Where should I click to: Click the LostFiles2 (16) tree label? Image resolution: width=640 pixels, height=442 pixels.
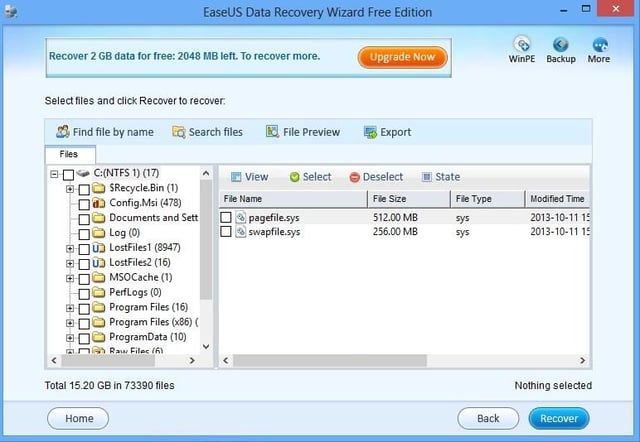point(140,262)
